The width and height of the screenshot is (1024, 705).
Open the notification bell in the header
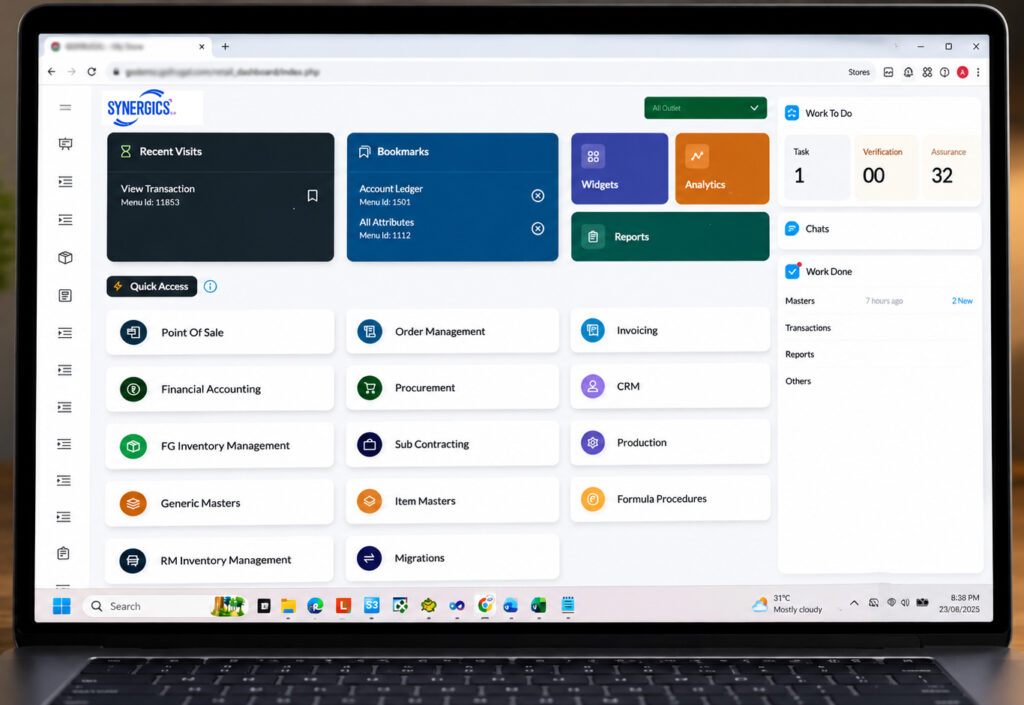[908, 72]
